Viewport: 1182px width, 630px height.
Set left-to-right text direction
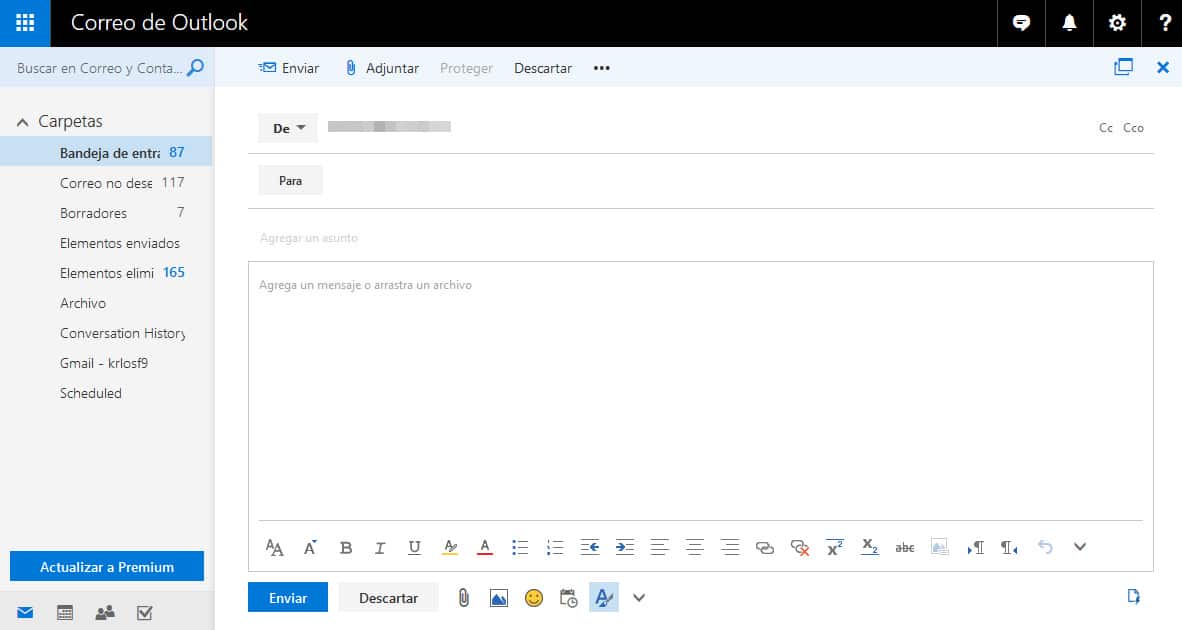click(975, 548)
